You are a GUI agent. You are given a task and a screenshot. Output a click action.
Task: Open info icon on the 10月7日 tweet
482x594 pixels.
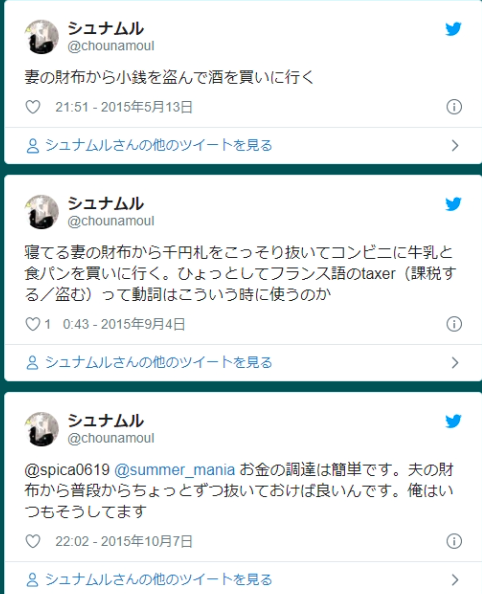click(454, 541)
